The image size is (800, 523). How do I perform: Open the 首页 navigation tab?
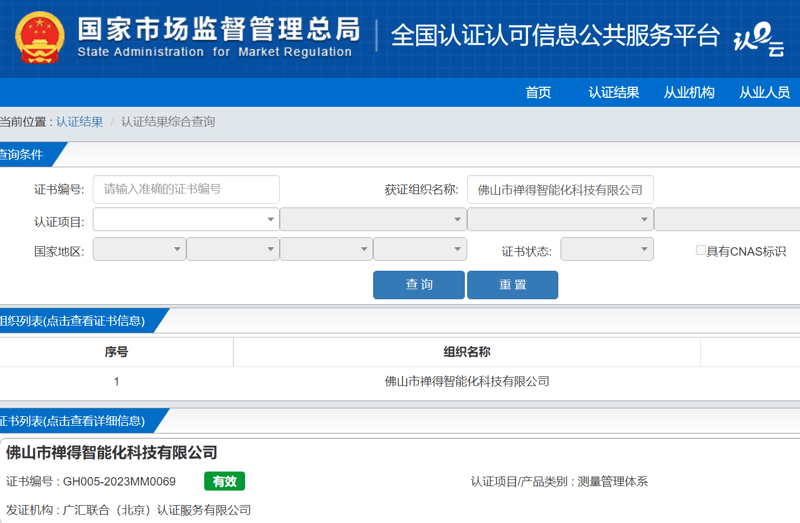(x=538, y=92)
